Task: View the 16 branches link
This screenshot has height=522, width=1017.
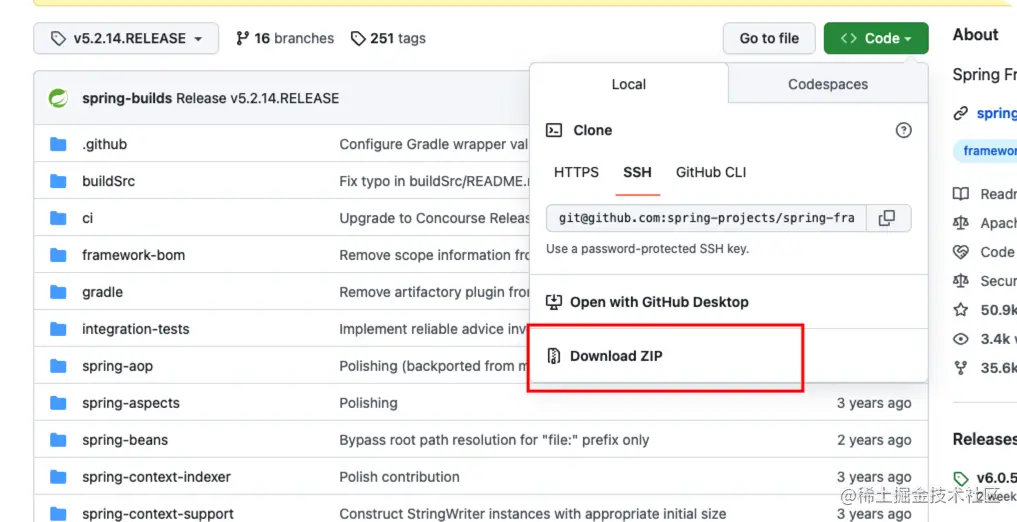Action: (285, 38)
